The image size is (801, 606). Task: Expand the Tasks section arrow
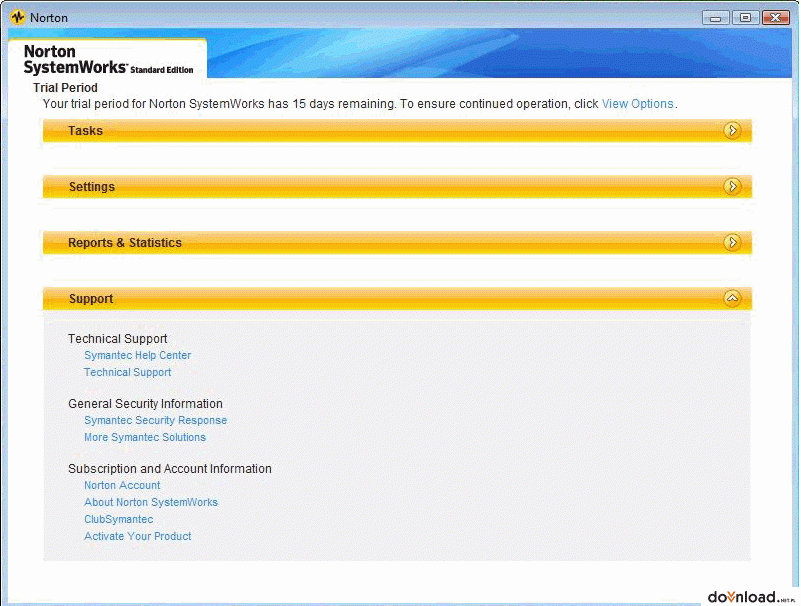[732, 131]
